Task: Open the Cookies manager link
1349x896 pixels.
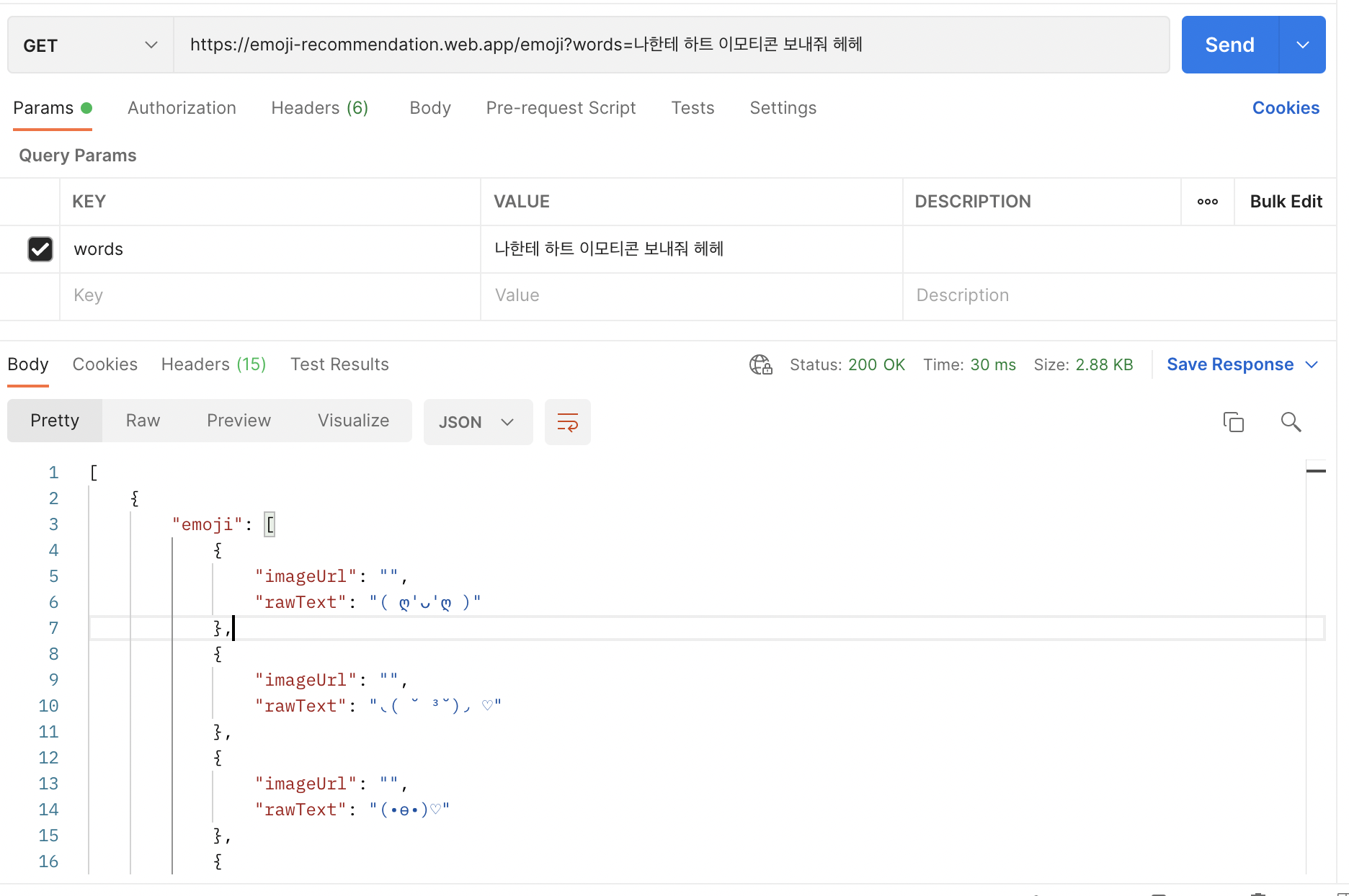Action: [1286, 108]
